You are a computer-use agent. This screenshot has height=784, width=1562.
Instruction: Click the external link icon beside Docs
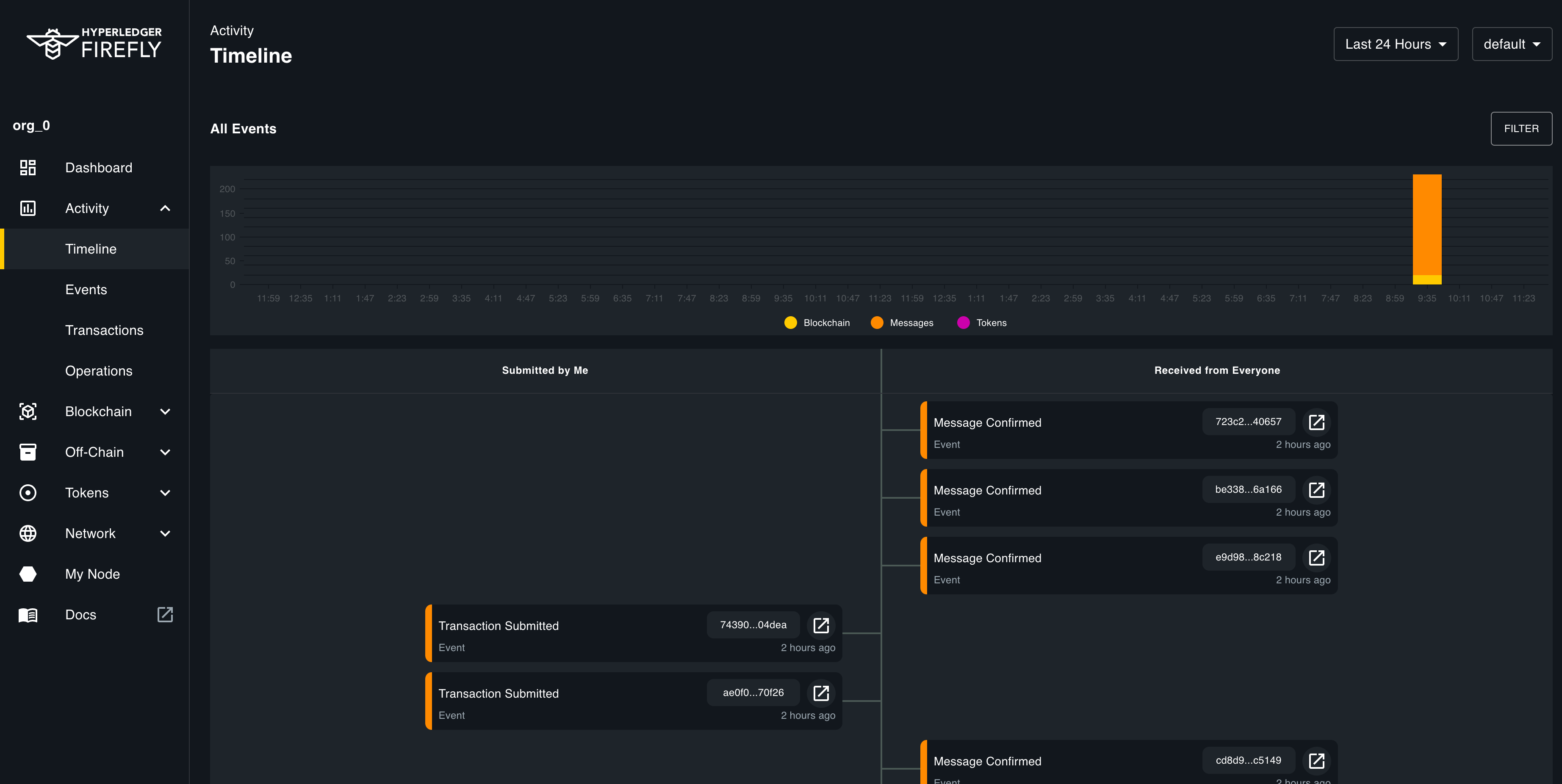point(165,614)
